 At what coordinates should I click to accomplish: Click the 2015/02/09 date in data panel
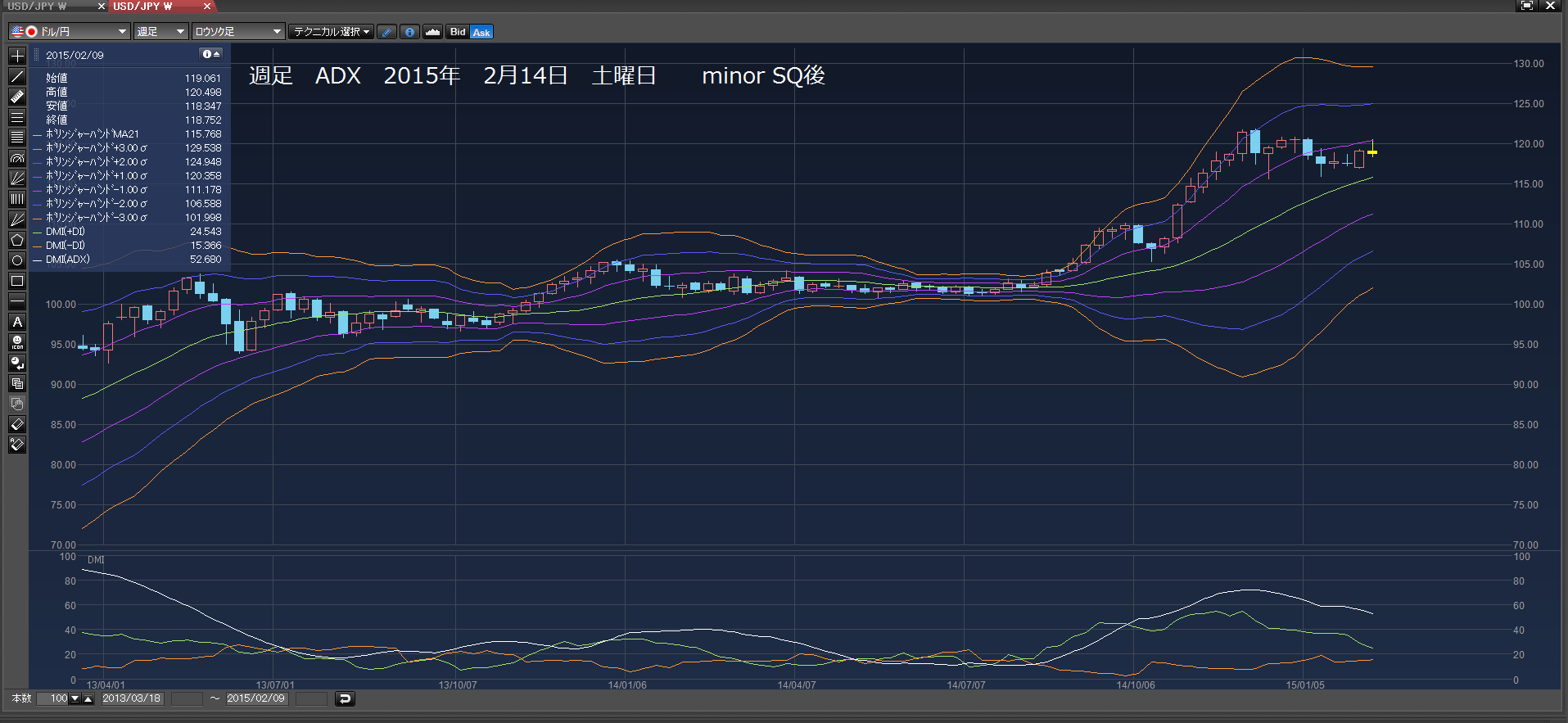pyautogui.click(x=75, y=55)
